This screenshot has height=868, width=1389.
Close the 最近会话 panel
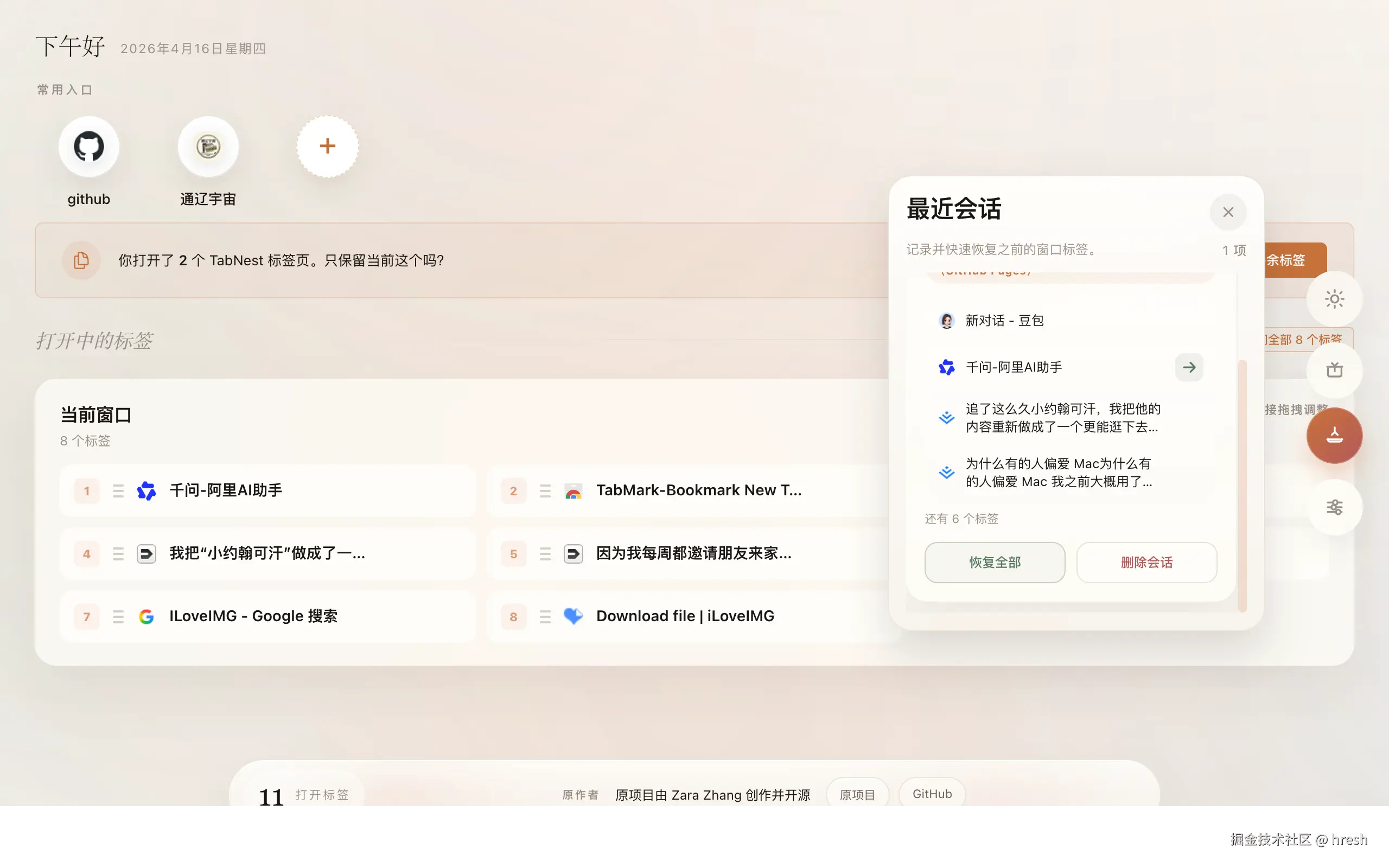1228,212
